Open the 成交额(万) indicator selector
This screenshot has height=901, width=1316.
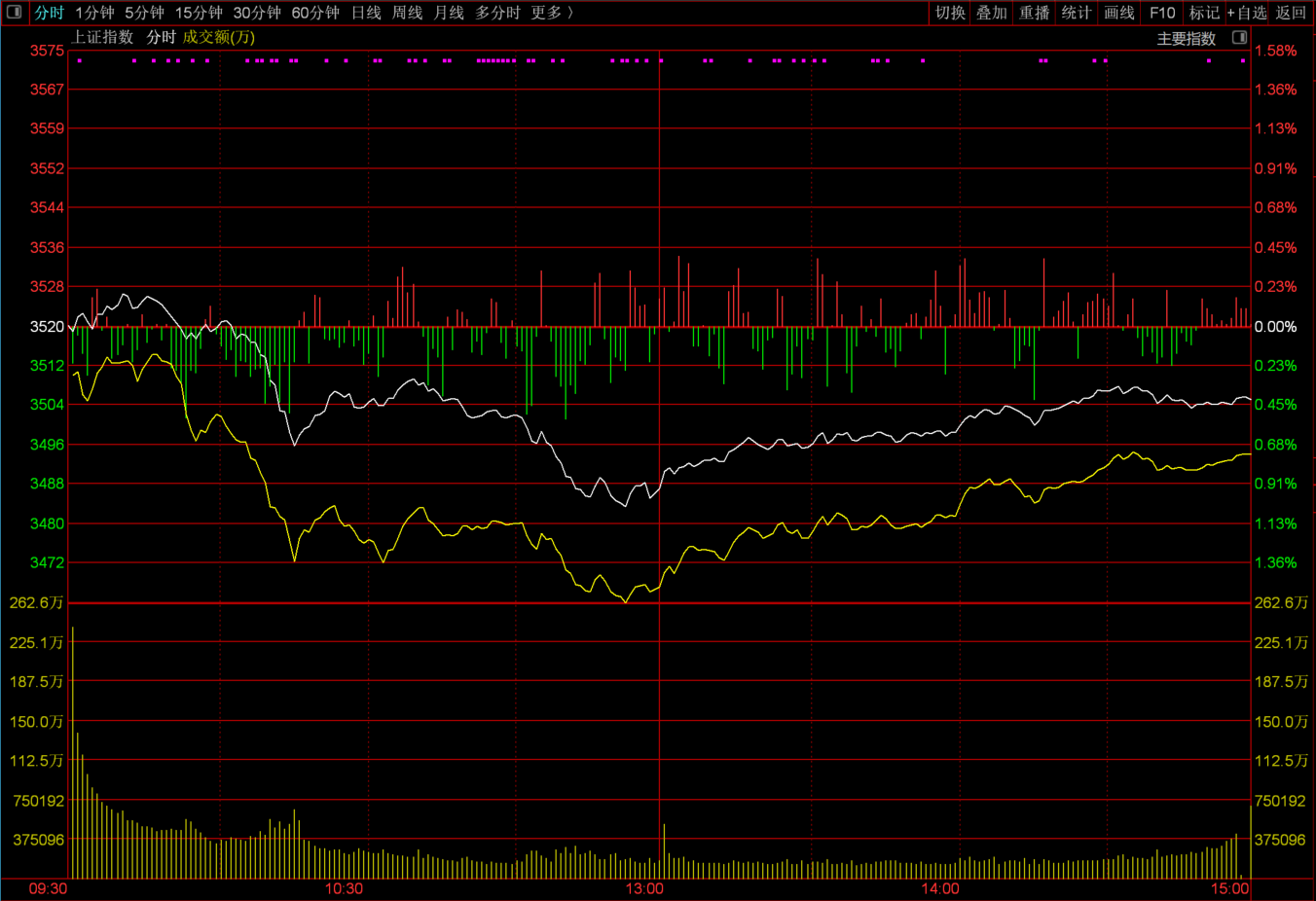219,37
